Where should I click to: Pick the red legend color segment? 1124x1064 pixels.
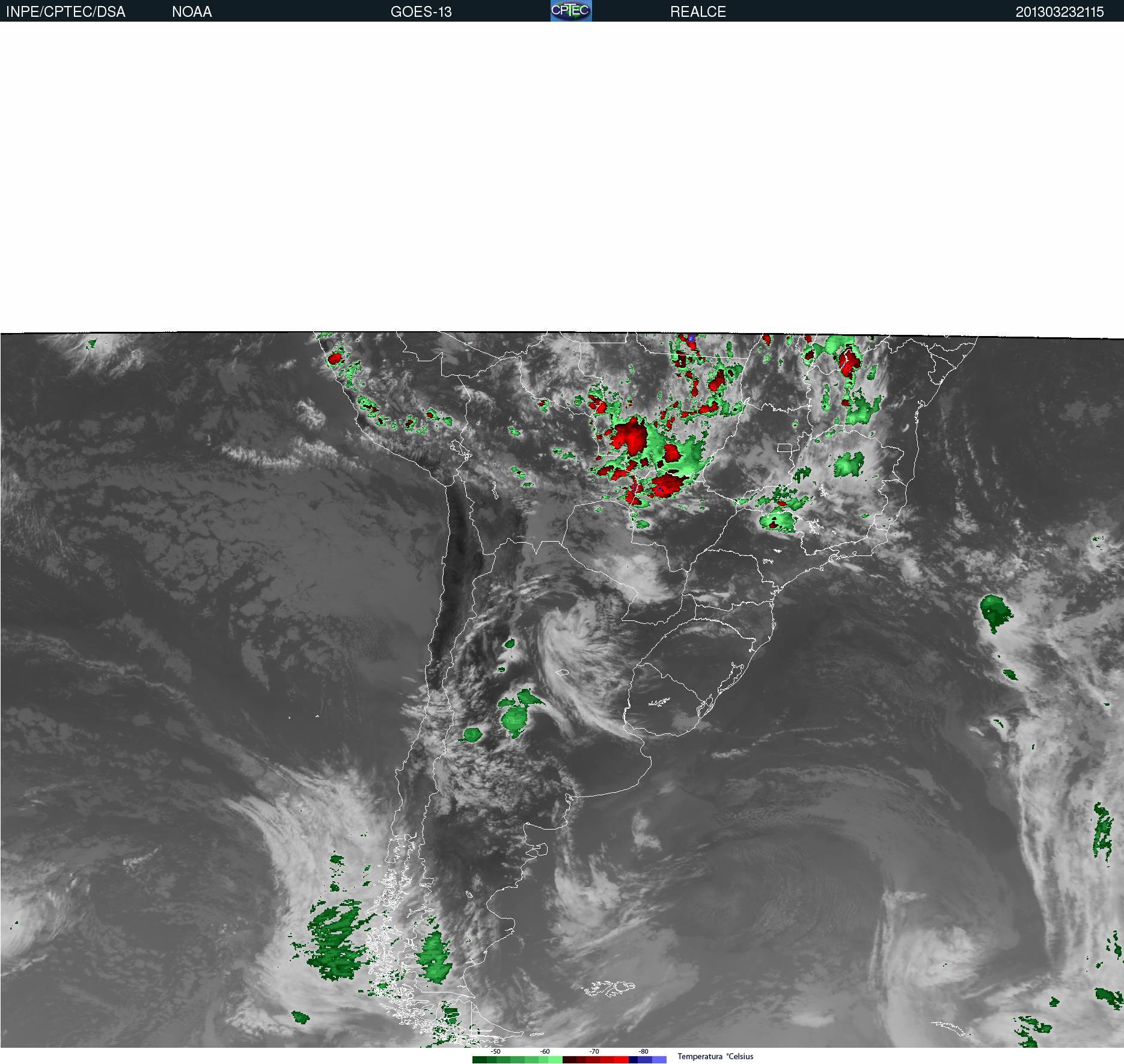point(621,1060)
